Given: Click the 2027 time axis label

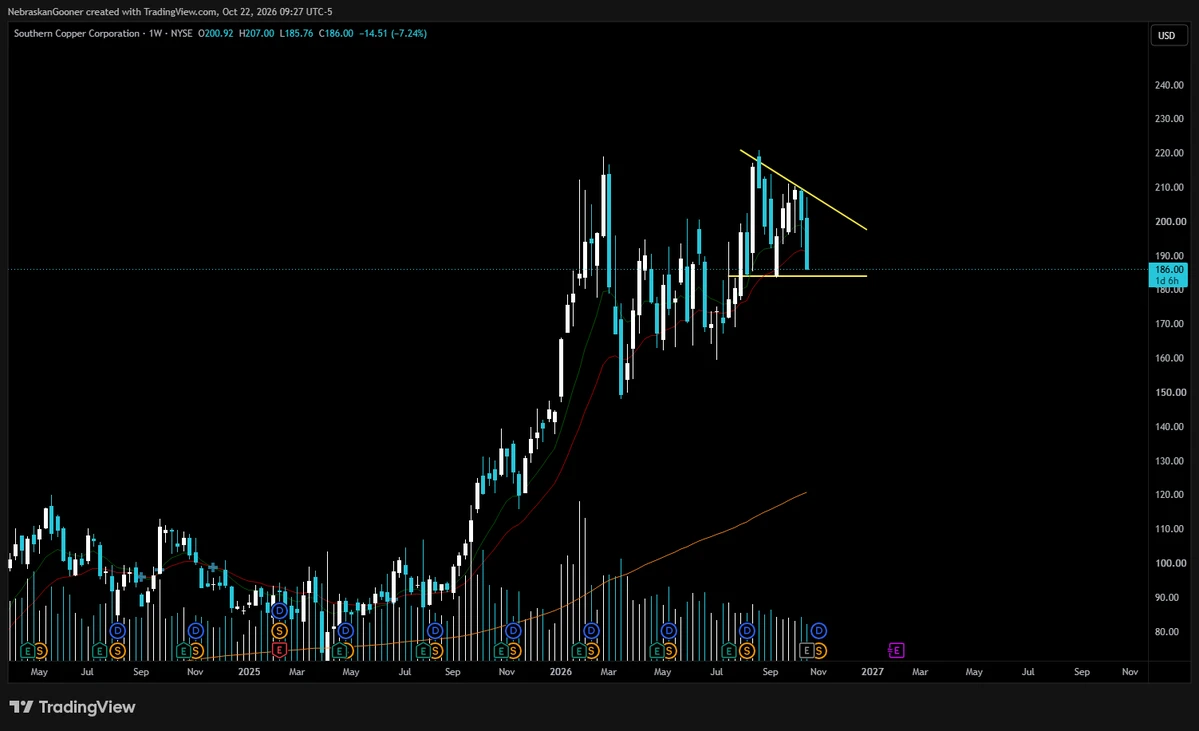Looking at the screenshot, I should tap(872, 671).
